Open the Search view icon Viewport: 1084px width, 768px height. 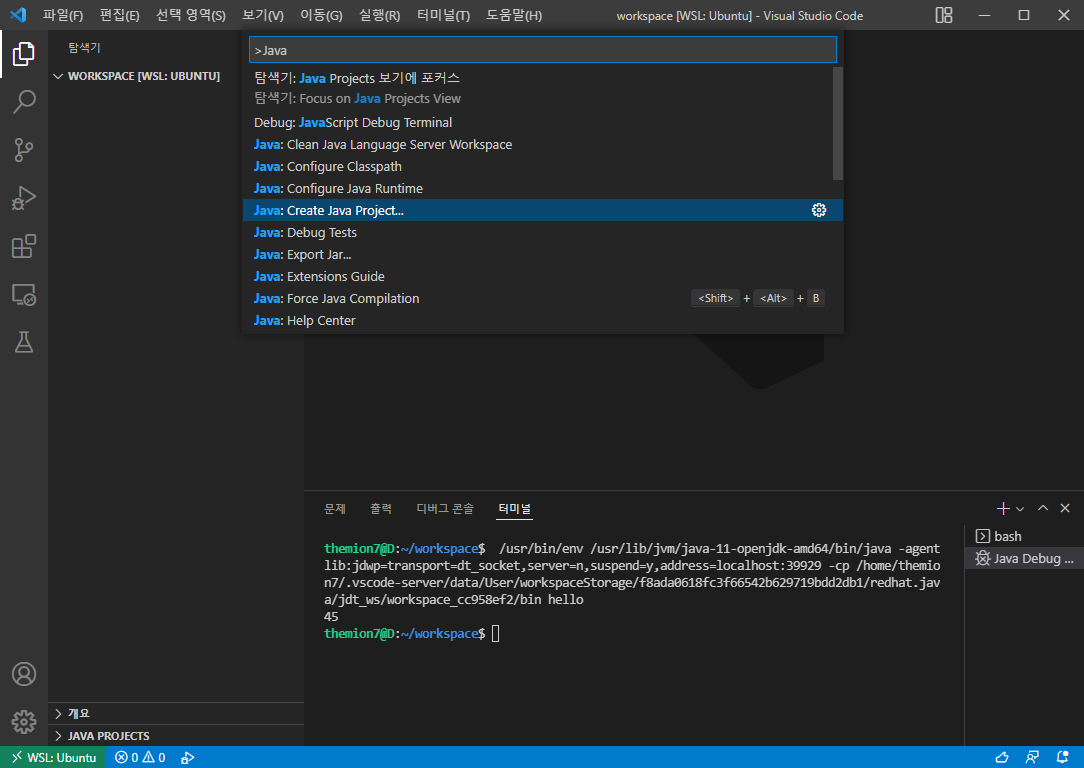(x=24, y=102)
